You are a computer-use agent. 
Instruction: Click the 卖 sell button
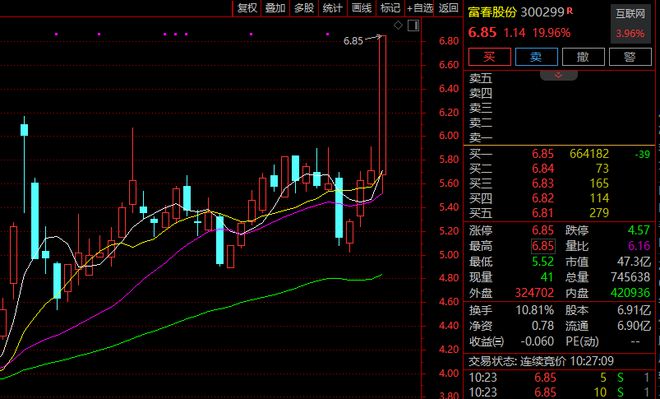(536, 56)
